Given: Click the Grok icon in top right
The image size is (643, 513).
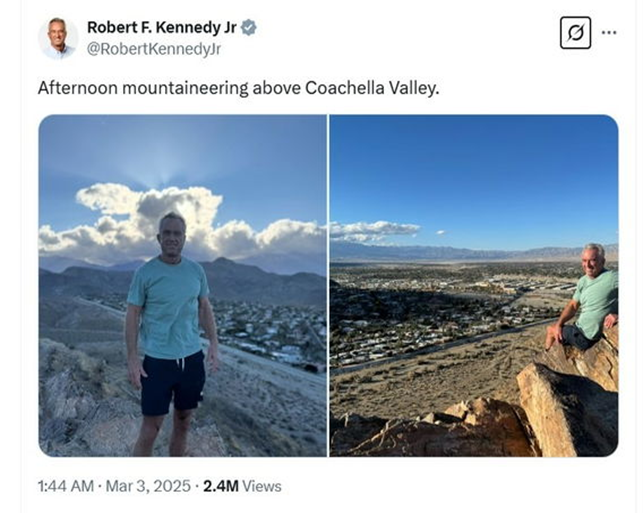Looking at the screenshot, I should [575, 33].
